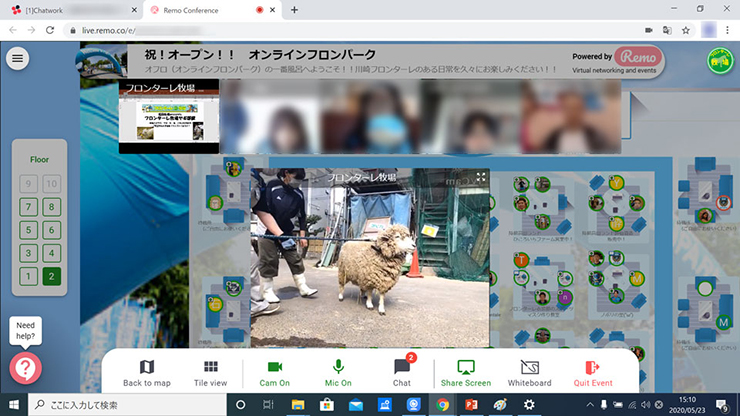Screen dimensions: 740x416
Task: Click the purple n avatar at the table
Action: coord(565,297)
